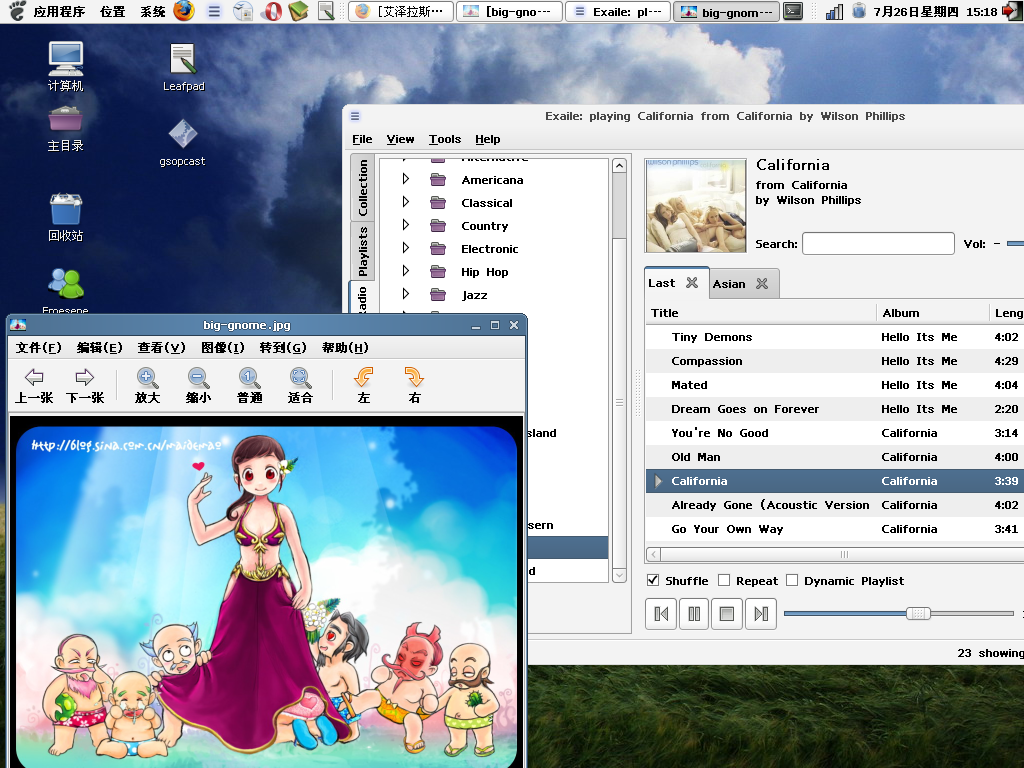The image size is (1024, 768).
Task: Launch Opera from the top panel
Action: coord(272,11)
